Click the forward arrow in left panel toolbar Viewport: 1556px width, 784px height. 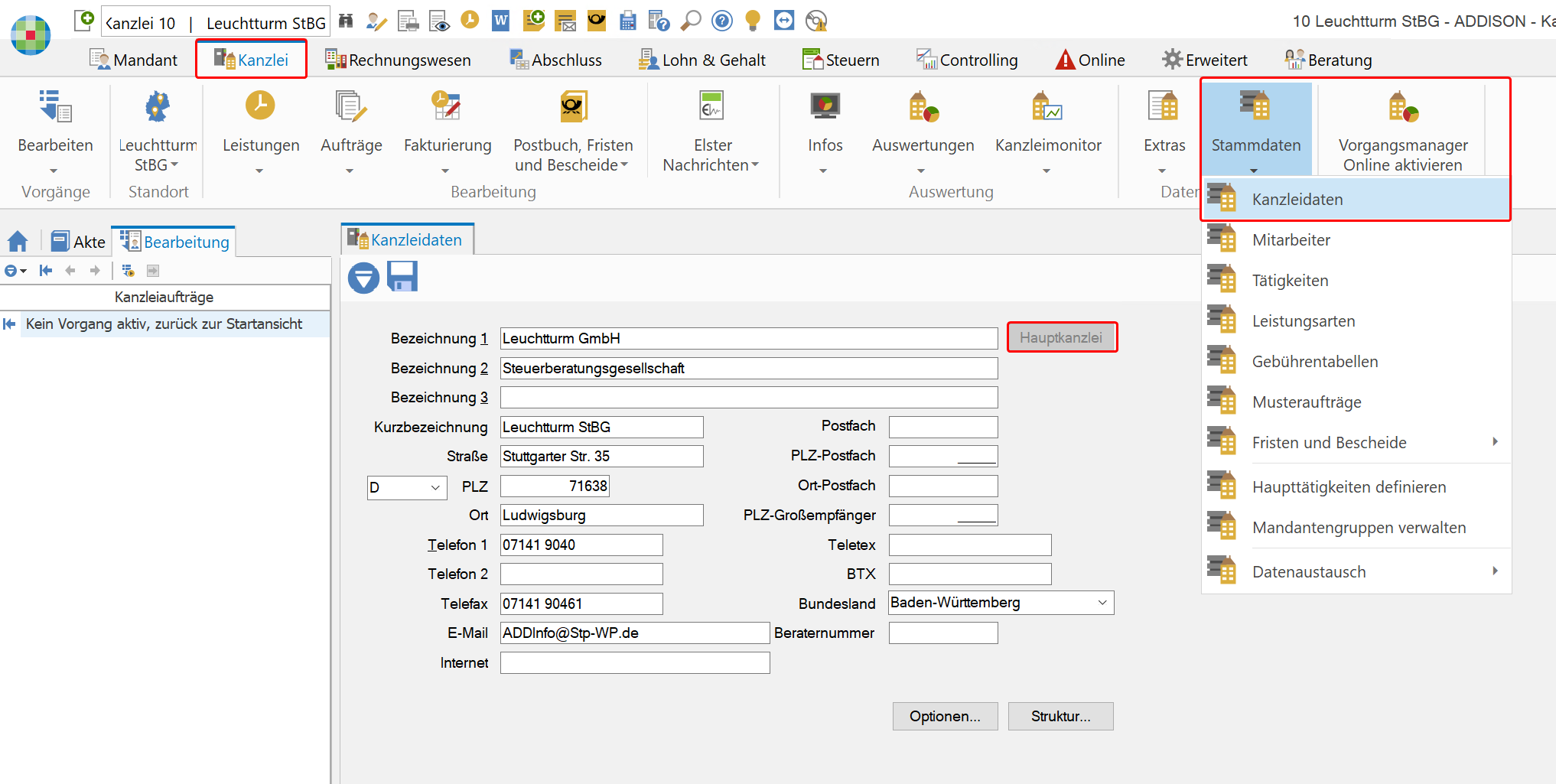95,270
